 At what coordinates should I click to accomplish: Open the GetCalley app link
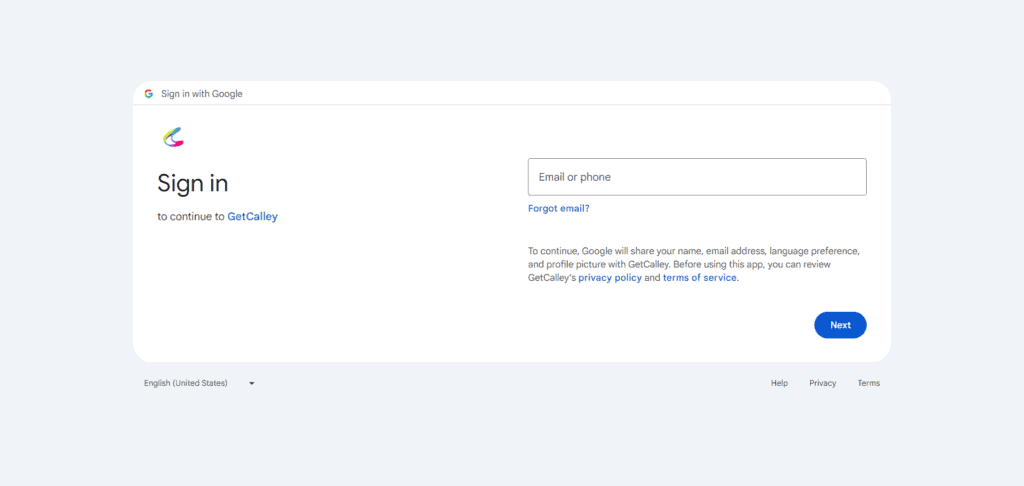pyautogui.click(x=252, y=217)
